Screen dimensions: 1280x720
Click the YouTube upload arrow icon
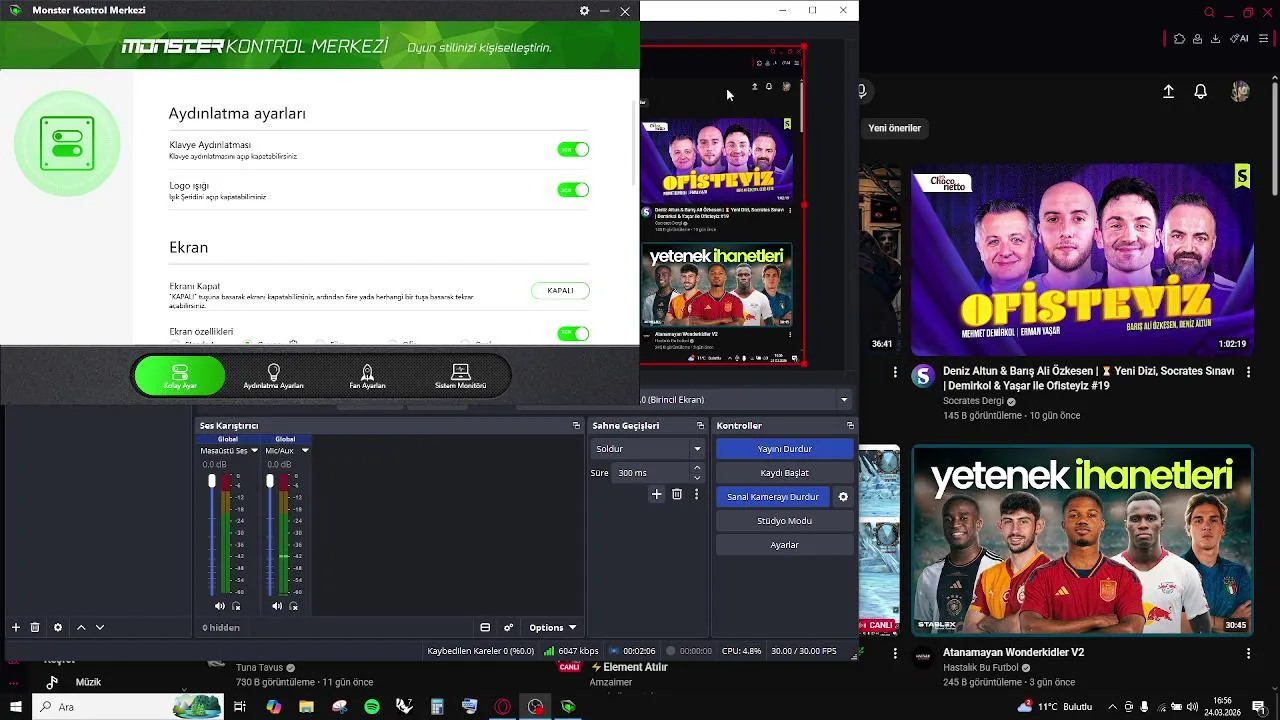tap(1168, 91)
